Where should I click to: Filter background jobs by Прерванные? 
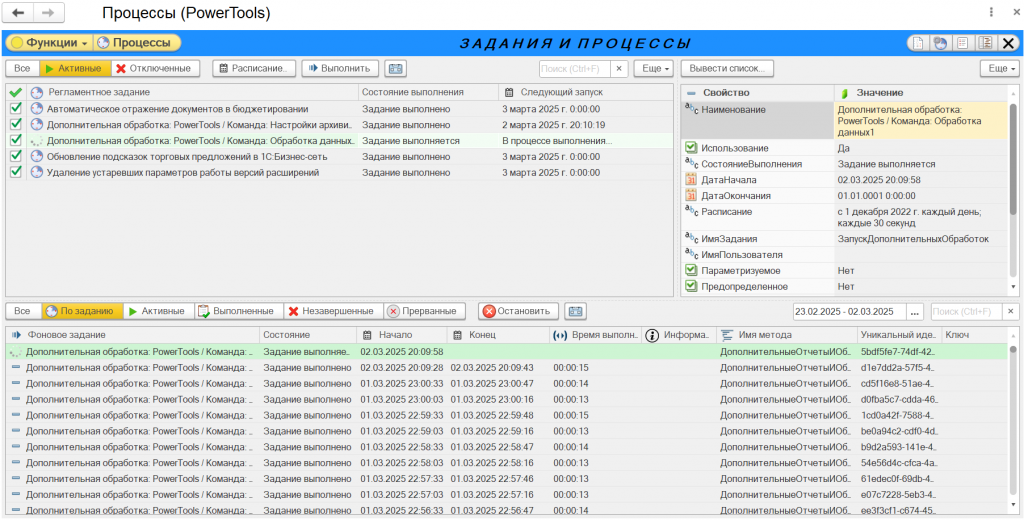[x=424, y=311]
